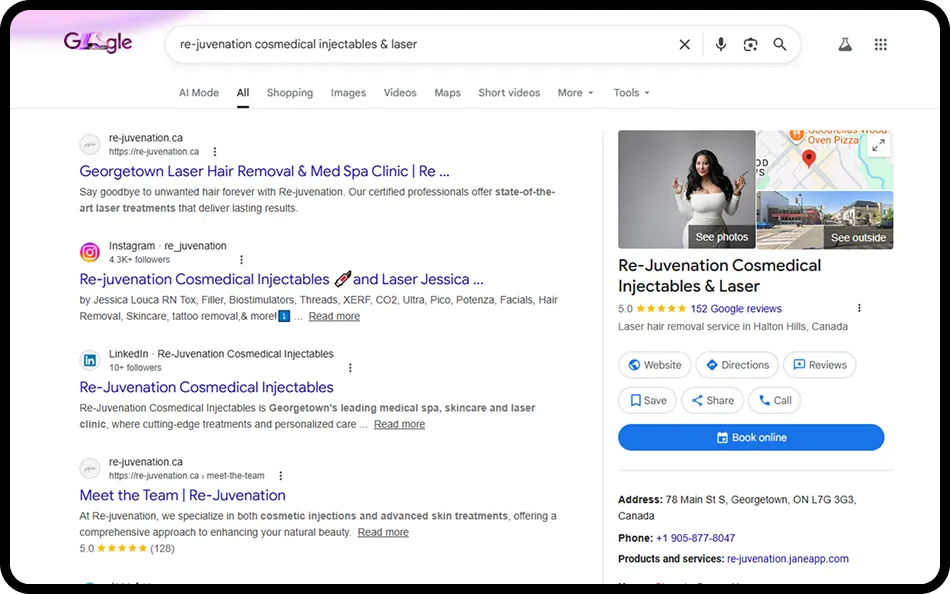Expand the map with the fullscreen arrows icon

(x=879, y=145)
